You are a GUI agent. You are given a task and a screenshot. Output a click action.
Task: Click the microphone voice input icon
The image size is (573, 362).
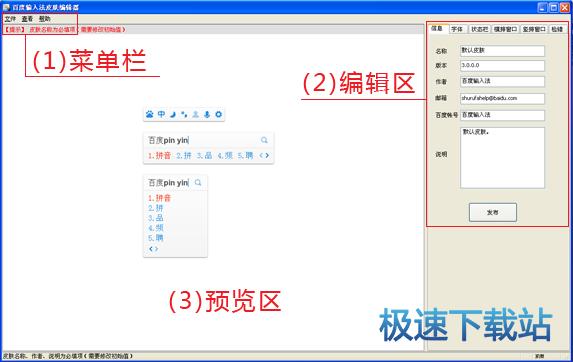(x=207, y=114)
